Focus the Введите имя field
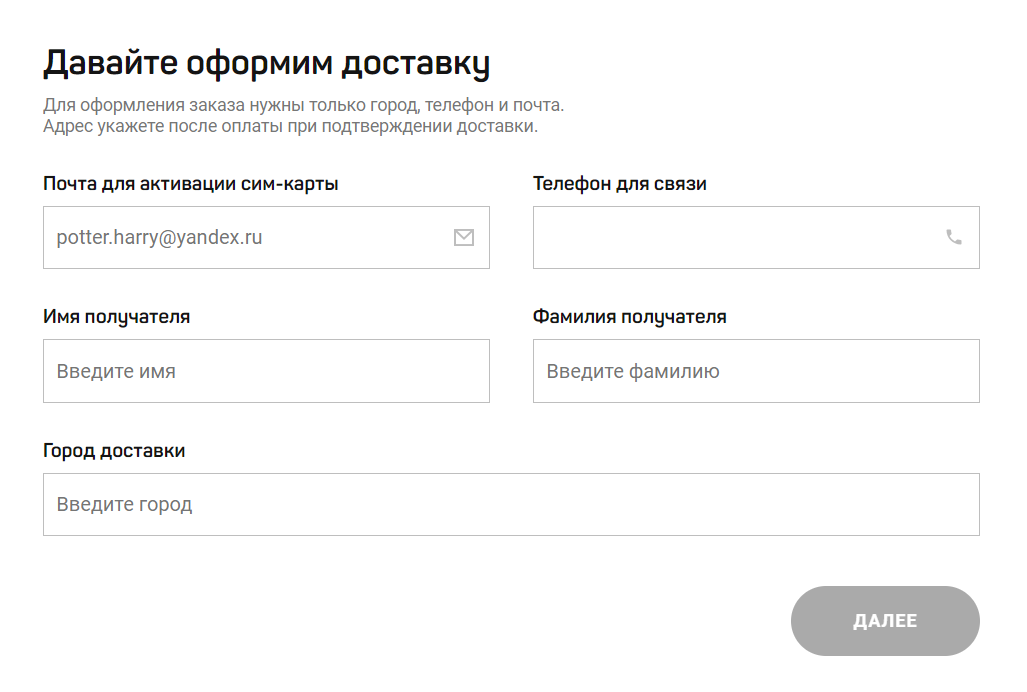1027x692 pixels. click(x=250, y=371)
